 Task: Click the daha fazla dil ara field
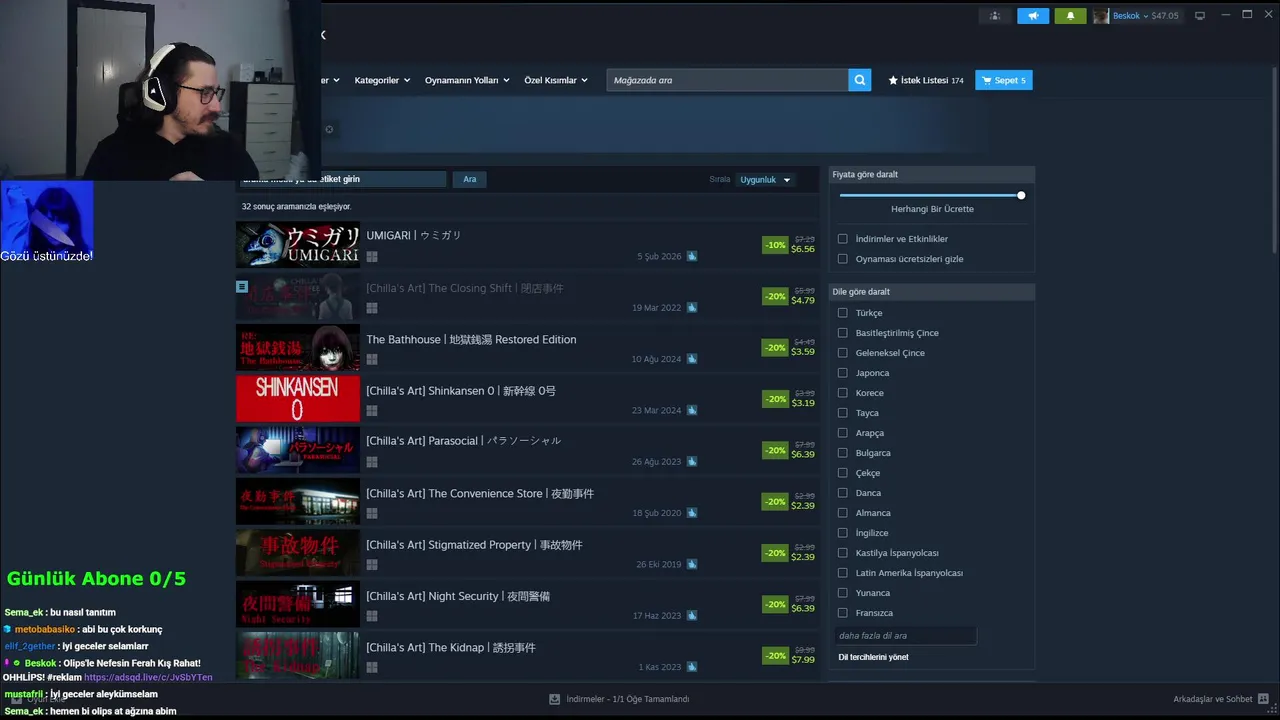point(905,636)
